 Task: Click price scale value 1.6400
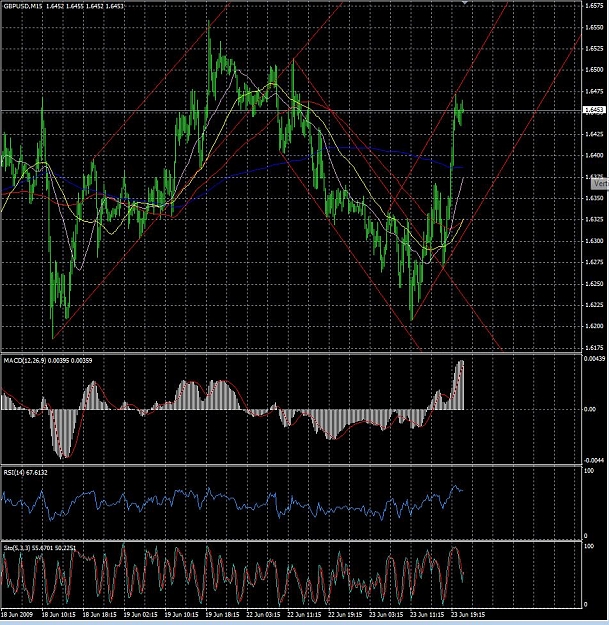coord(594,155)
